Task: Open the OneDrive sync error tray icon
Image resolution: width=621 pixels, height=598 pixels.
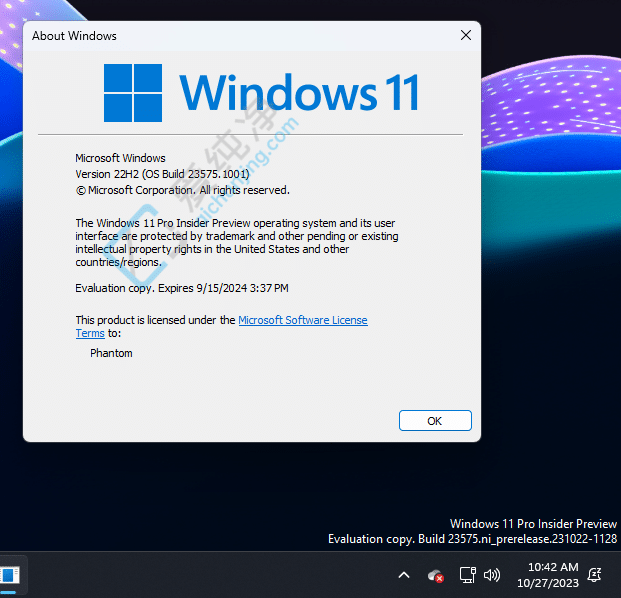Action: 435,575
